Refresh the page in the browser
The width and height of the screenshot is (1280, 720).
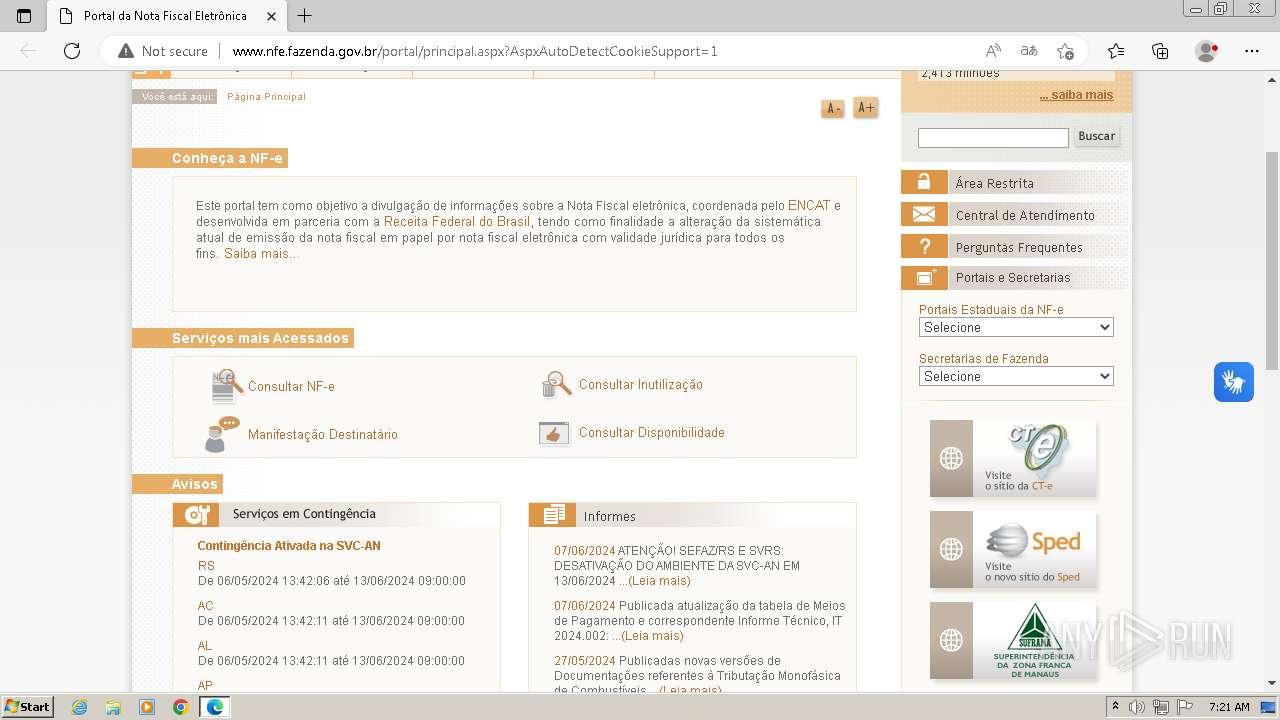pos(71,51)
